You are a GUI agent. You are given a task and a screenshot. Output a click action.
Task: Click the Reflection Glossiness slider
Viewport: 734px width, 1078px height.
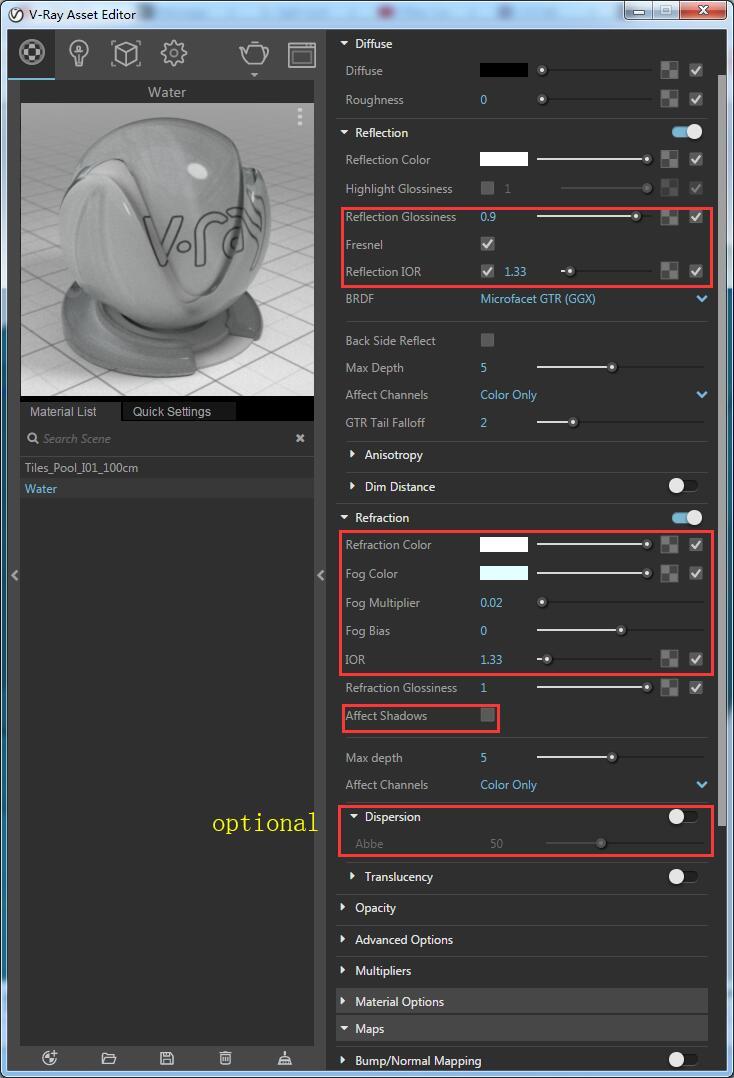pyautogui.click(x=594, y=217)
